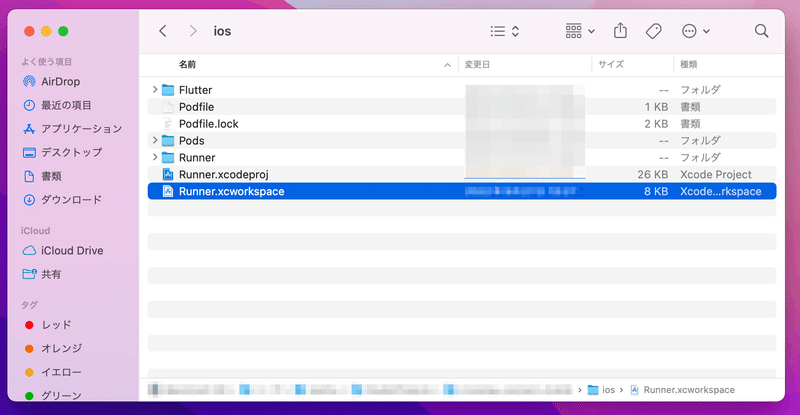
Task: Select the Podfile.lock row name
Action: pos(209,124)
